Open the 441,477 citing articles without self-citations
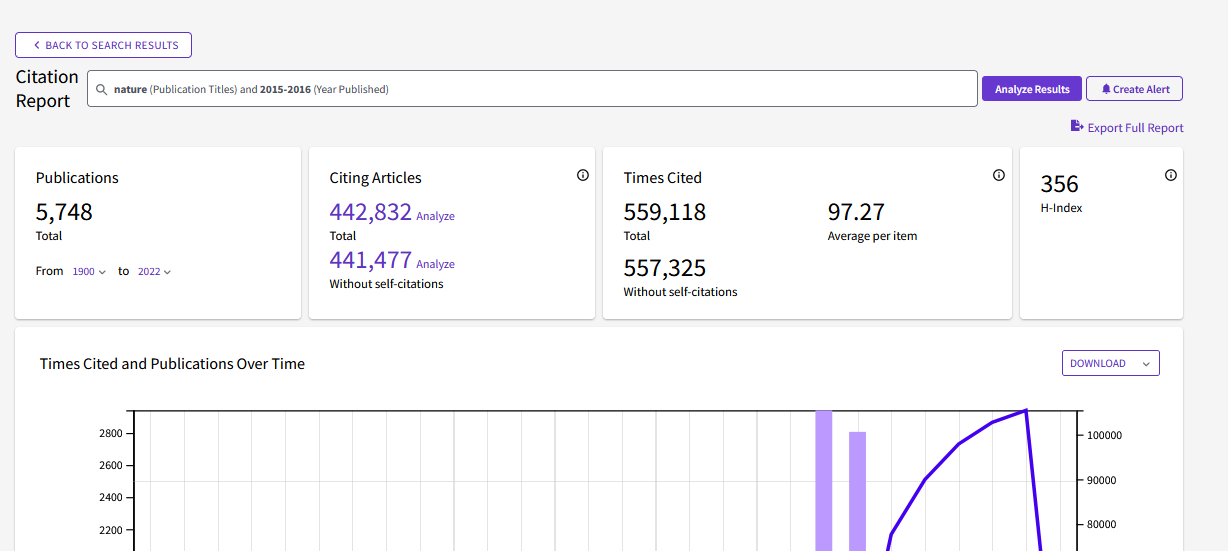The width and height of the screenshot is (1228, 551). click(370, 260)
